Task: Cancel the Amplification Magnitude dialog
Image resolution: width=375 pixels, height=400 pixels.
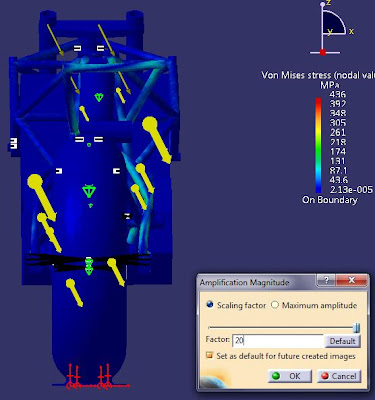Action: tap(339, 376)
